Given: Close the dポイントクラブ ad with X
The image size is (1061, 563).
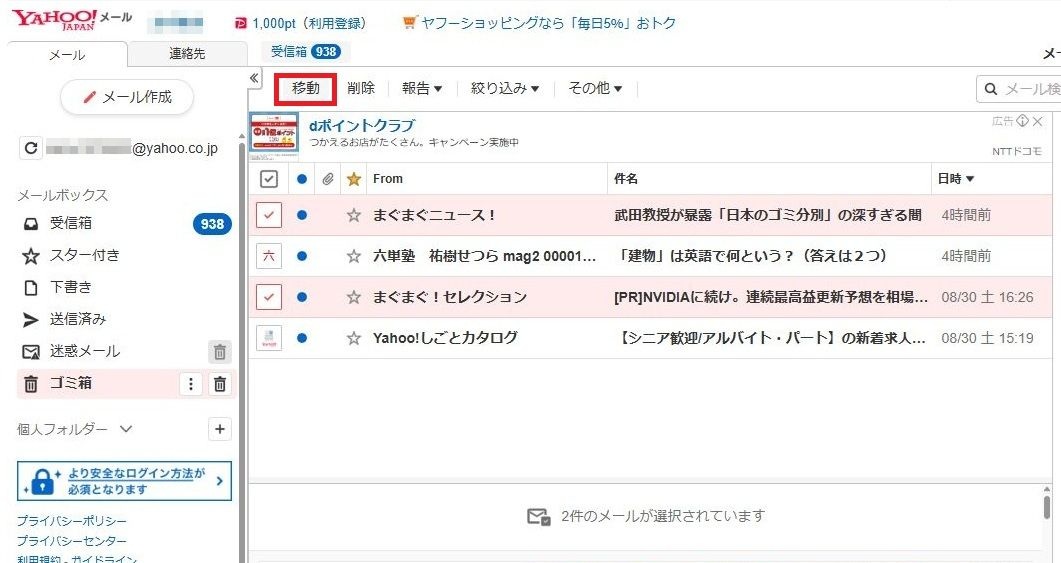Looking at the screenshot, I should (x=1037, y=121).
